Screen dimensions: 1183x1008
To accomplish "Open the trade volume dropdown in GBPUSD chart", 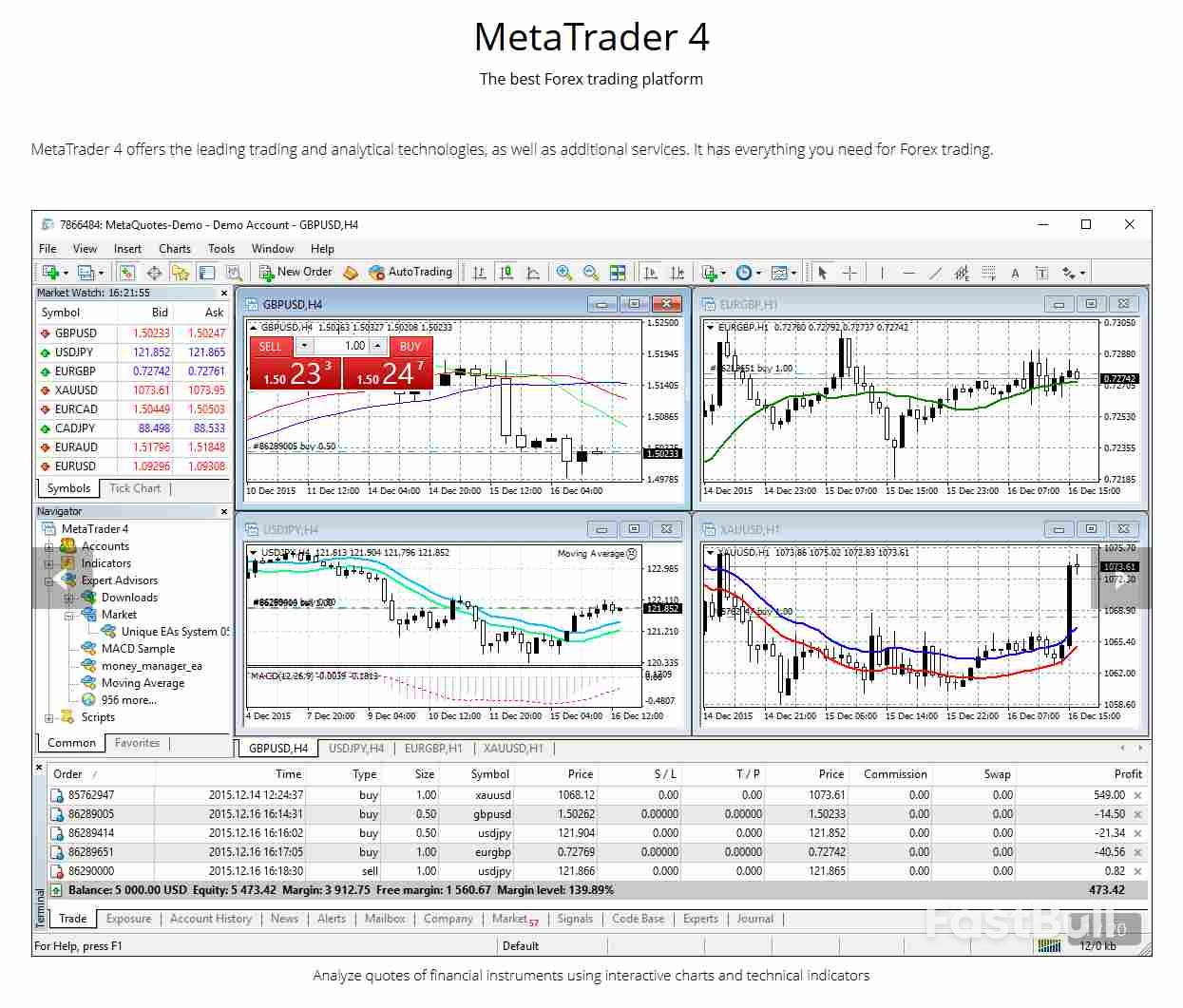I will [x=304, y=346].
